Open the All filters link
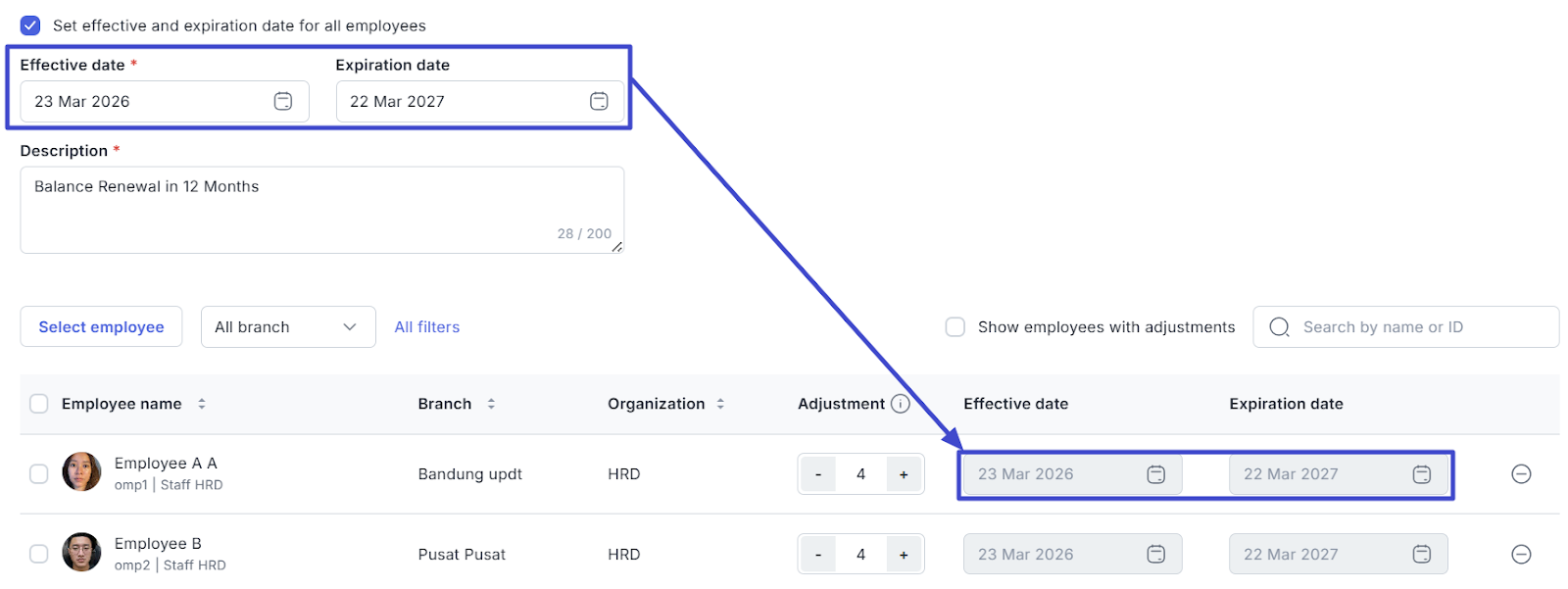1568x589 pixels. pyautogui.click(x=426, y=327)
